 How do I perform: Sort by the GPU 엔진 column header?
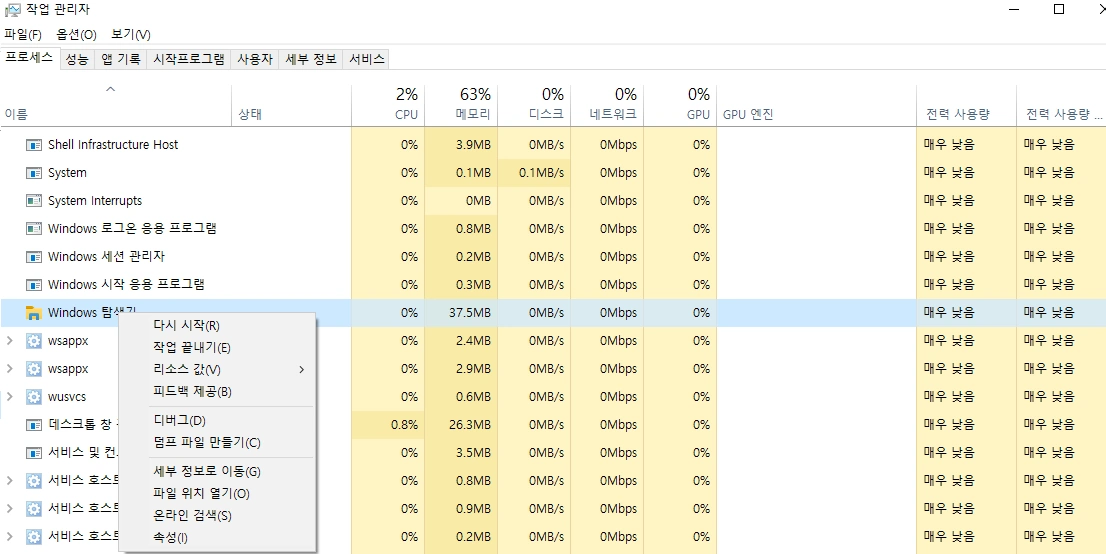pyautogui.click(x=817, y=106)
